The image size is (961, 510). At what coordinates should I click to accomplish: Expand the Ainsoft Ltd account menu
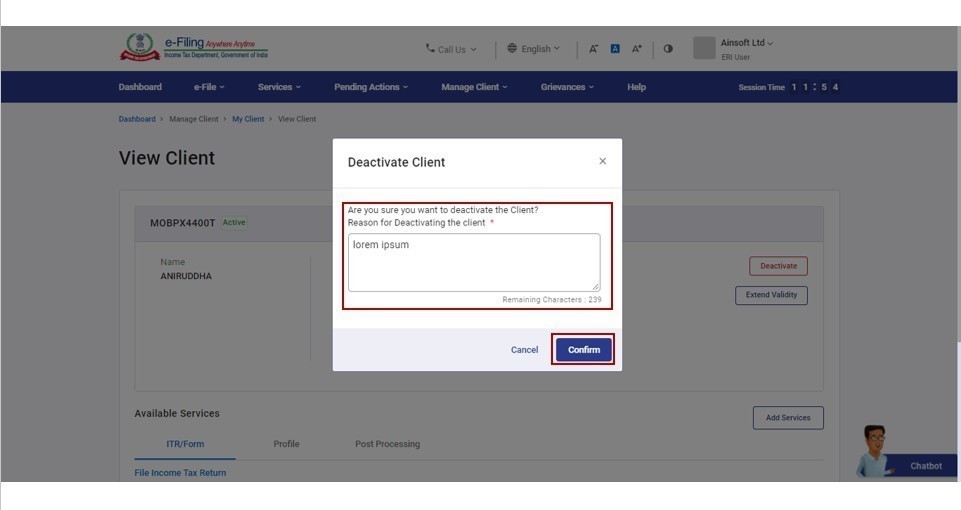[x=747, y=43]
